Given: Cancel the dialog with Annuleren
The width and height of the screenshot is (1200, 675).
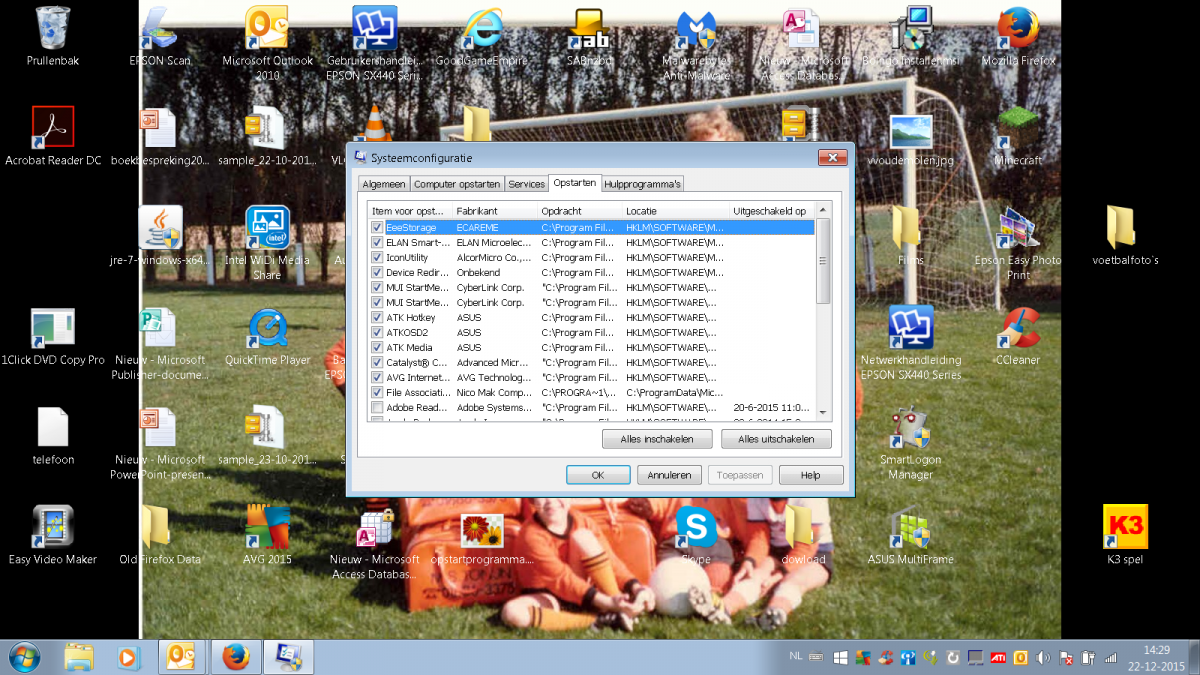Looking at the screenshot, I should 669,475.
